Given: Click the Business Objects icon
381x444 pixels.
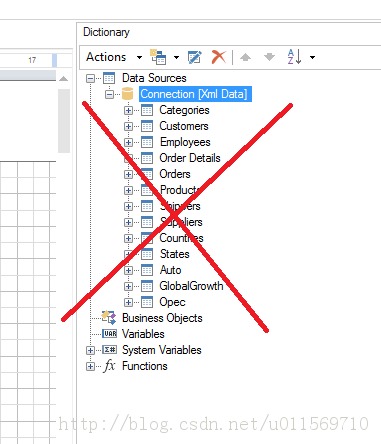Looking at the screenshot, I should click(x=109, y=318).
